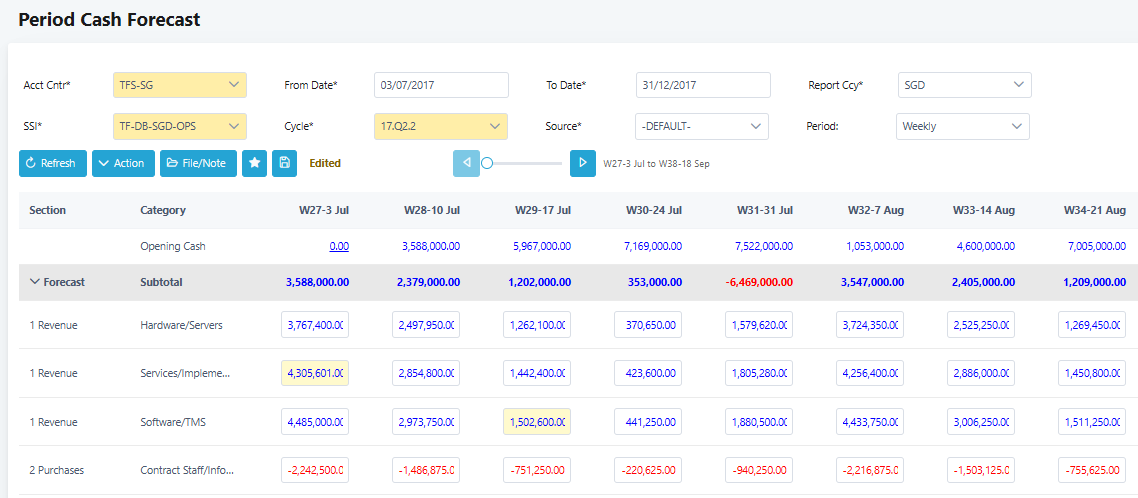Click the previous period left arrow
This screenshot has height=498, width=1138.
click(466, 163)
